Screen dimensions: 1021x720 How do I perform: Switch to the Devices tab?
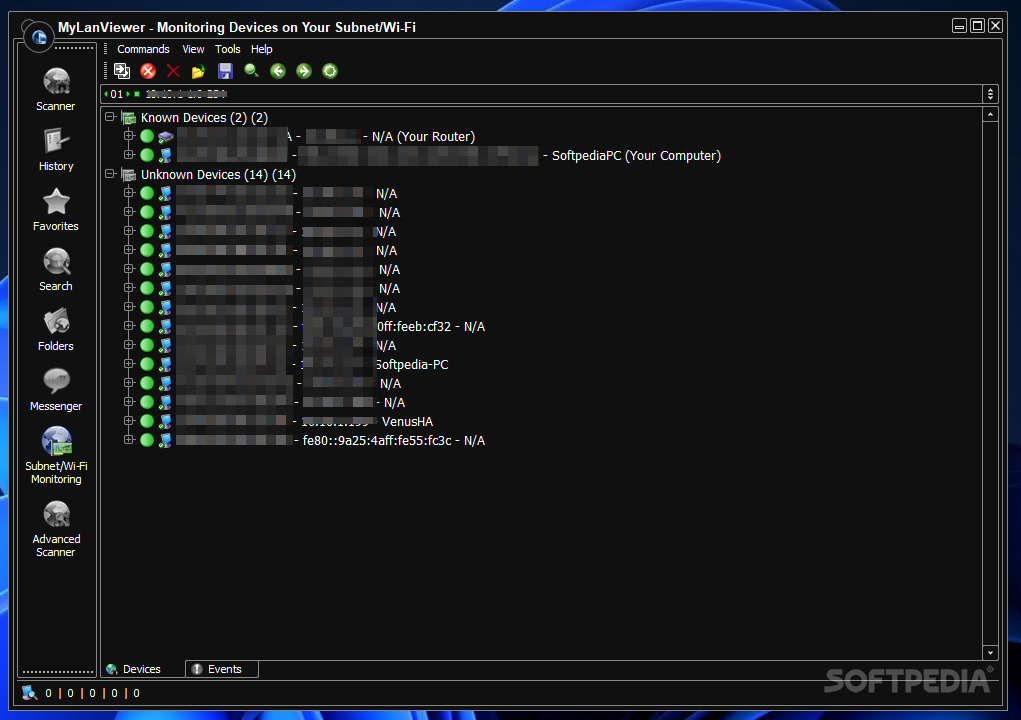tap(143, 669)
